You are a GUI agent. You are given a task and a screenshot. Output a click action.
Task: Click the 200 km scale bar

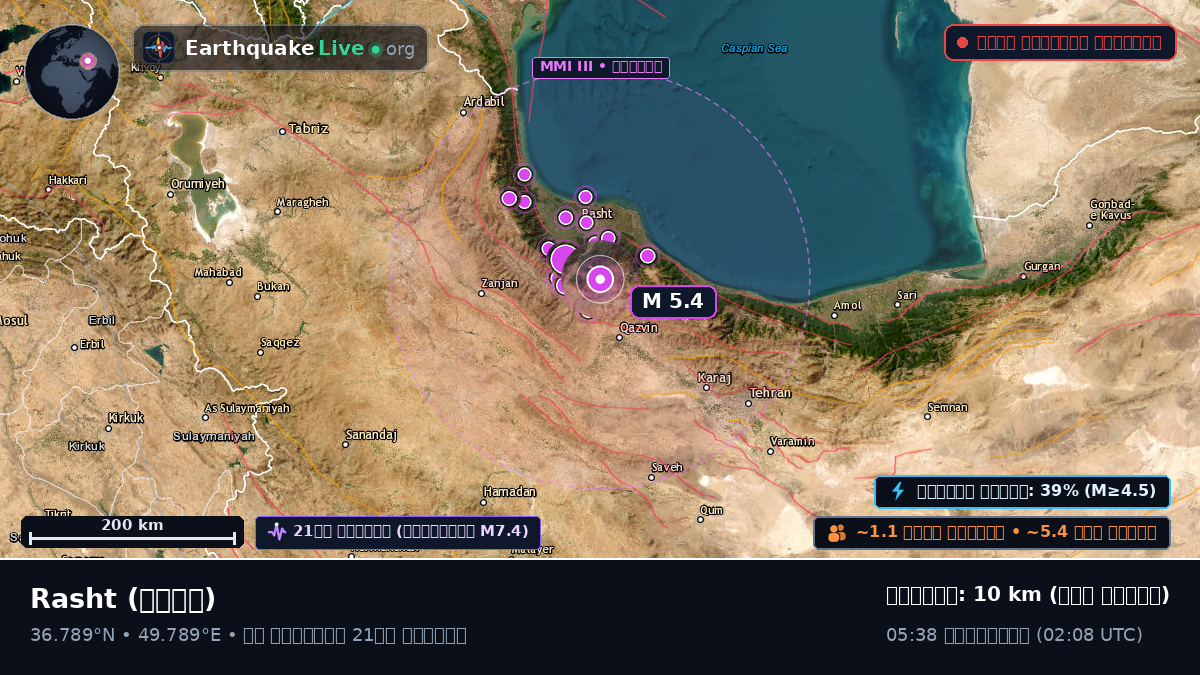pos(132,532)
